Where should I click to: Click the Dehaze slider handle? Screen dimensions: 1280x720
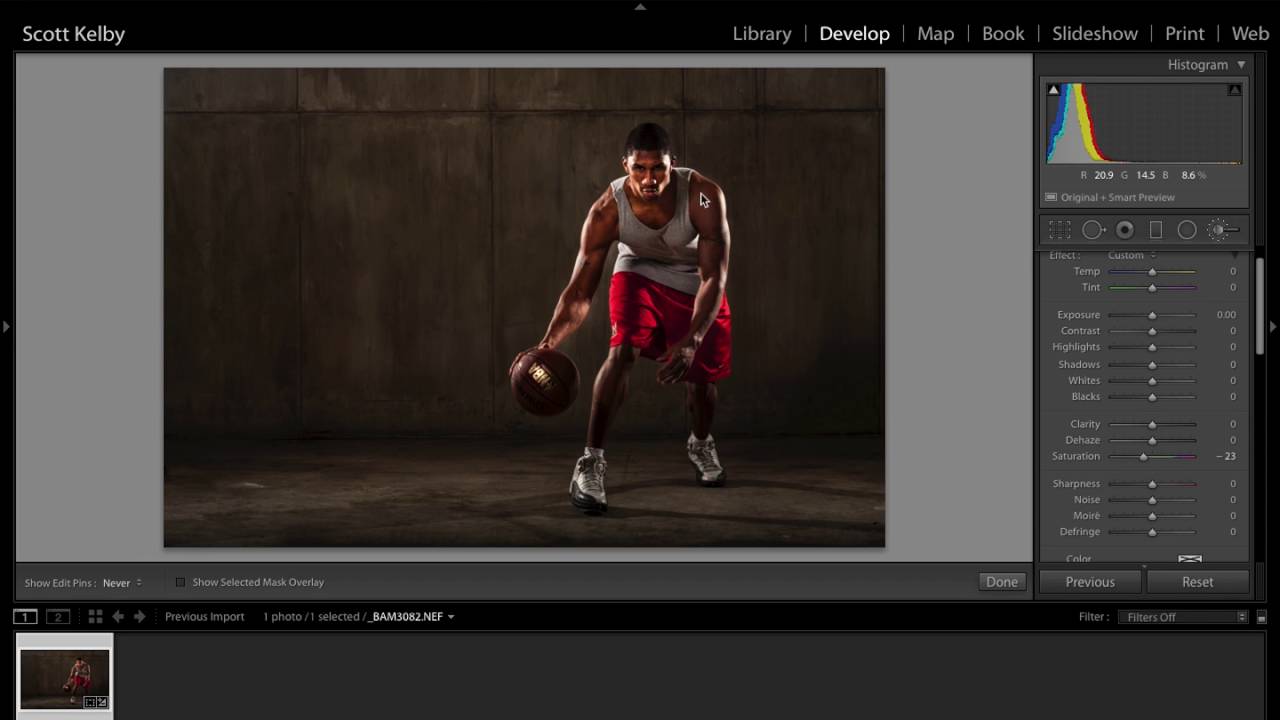pos(1152,440)
